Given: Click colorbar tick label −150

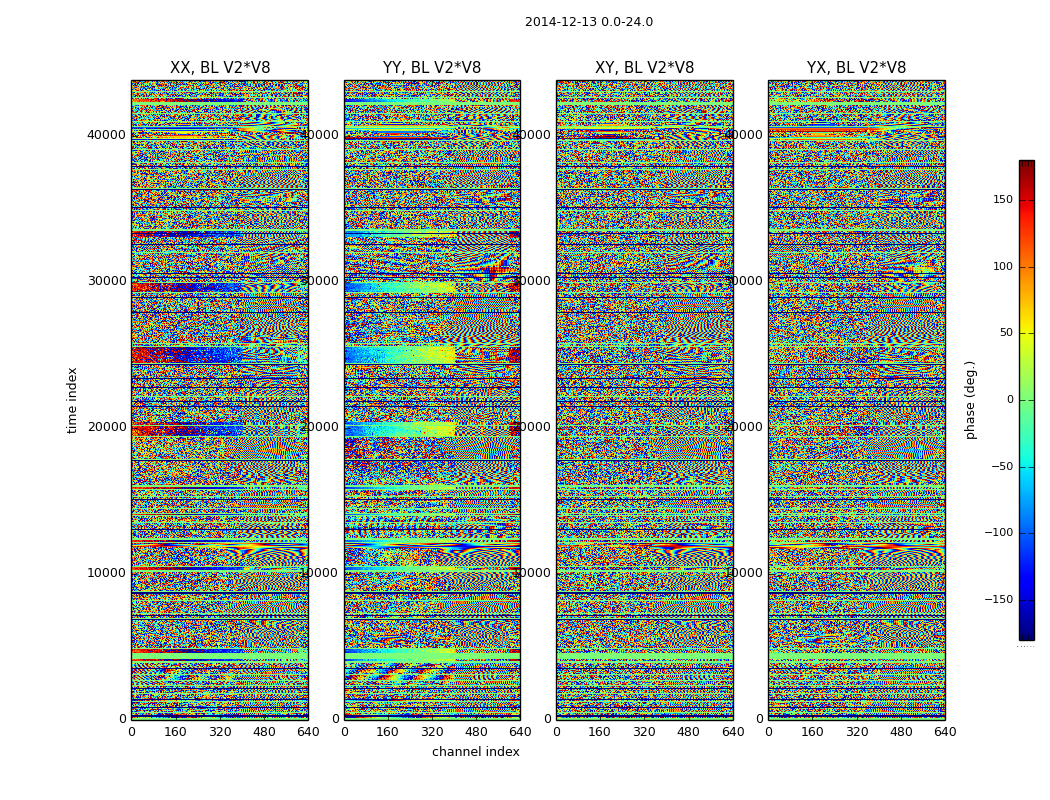Looking at the screenshot, I should [999, 599].
